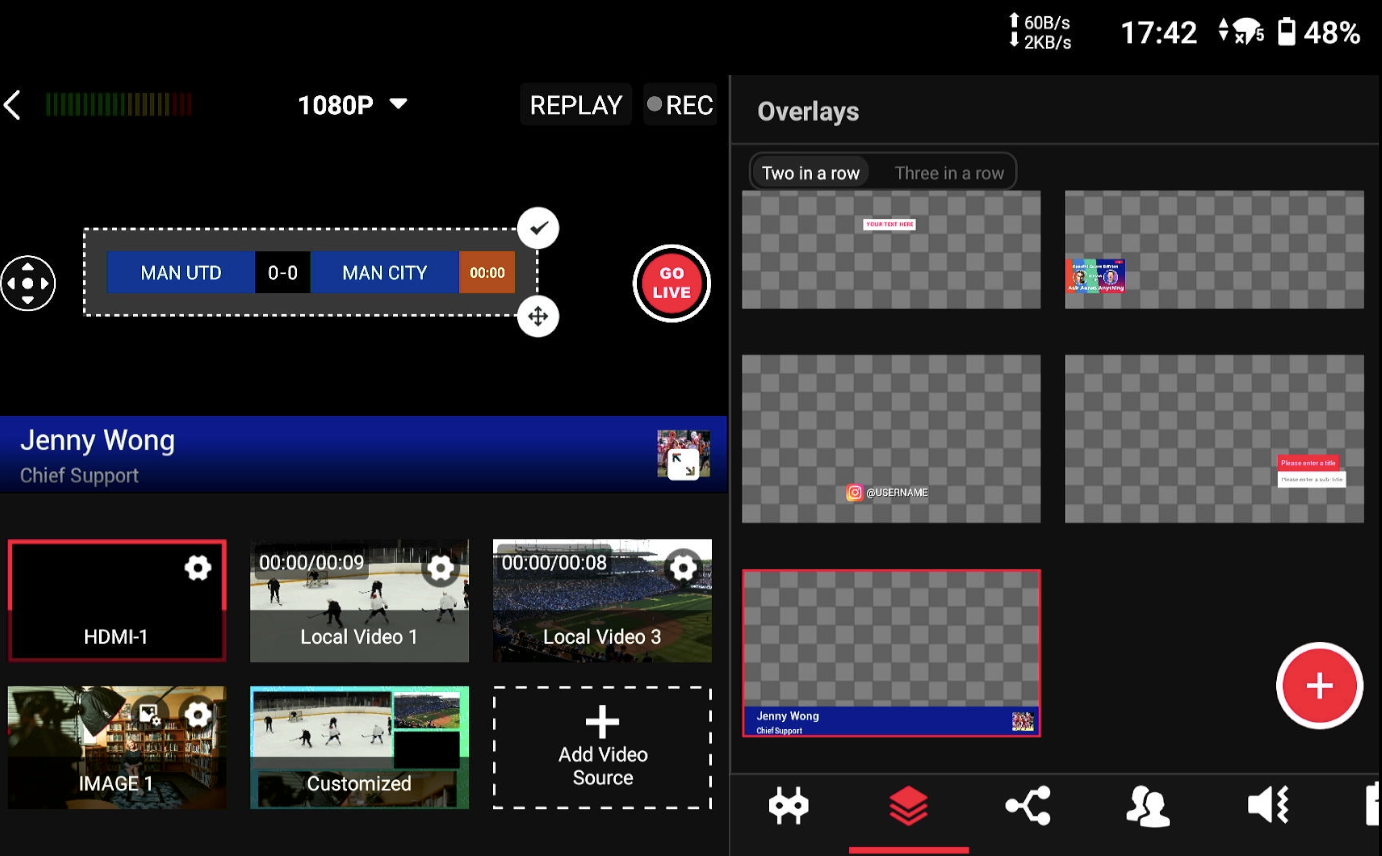Click the battery 48% status icon
The image size is (1382, 856).
coord(1318,33)
